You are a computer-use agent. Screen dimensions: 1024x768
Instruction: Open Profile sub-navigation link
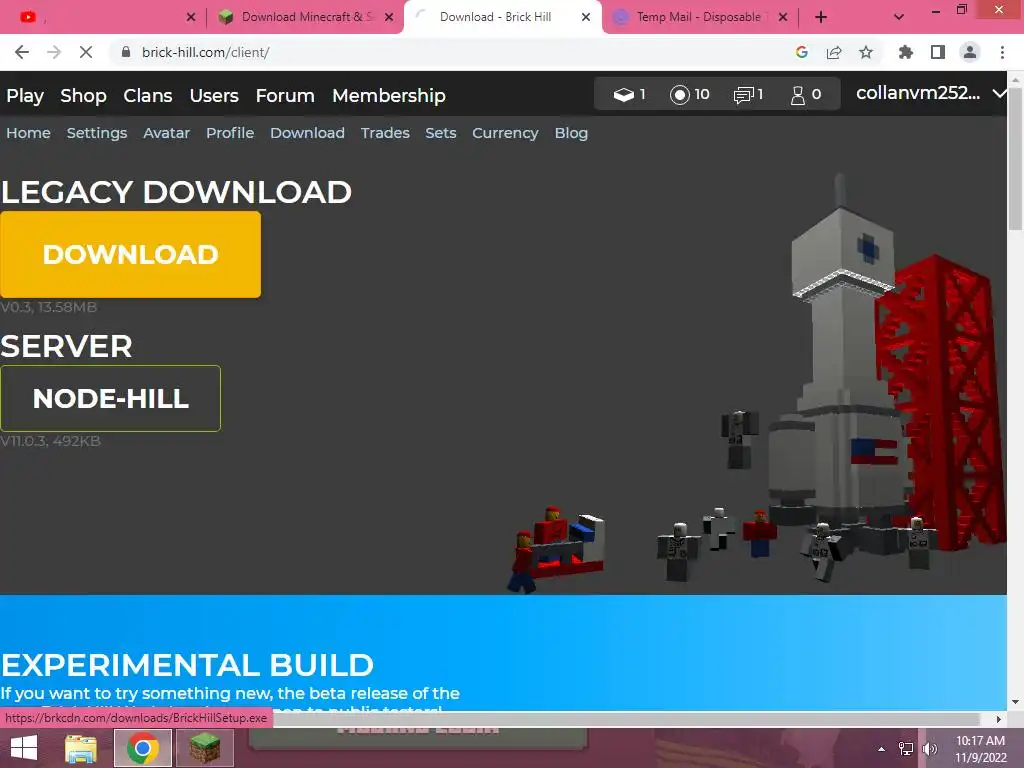[230, 133]
